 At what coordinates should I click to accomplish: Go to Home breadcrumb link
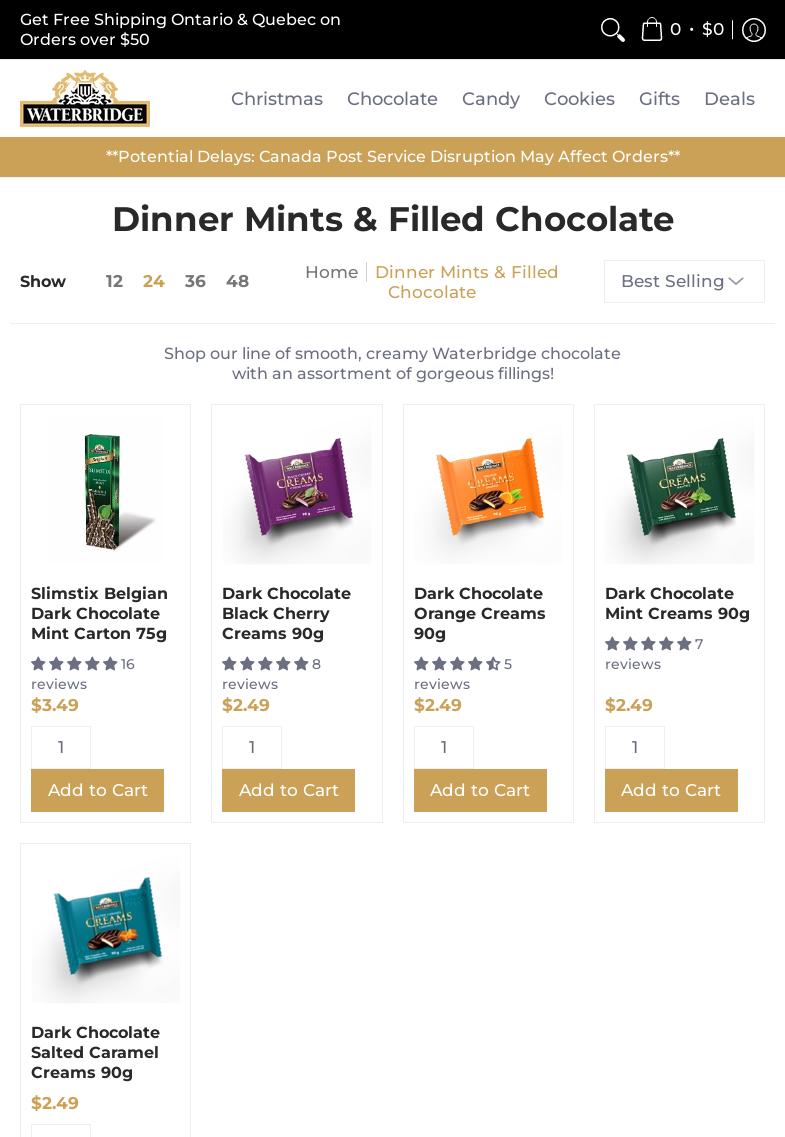(x=331, y=272)
